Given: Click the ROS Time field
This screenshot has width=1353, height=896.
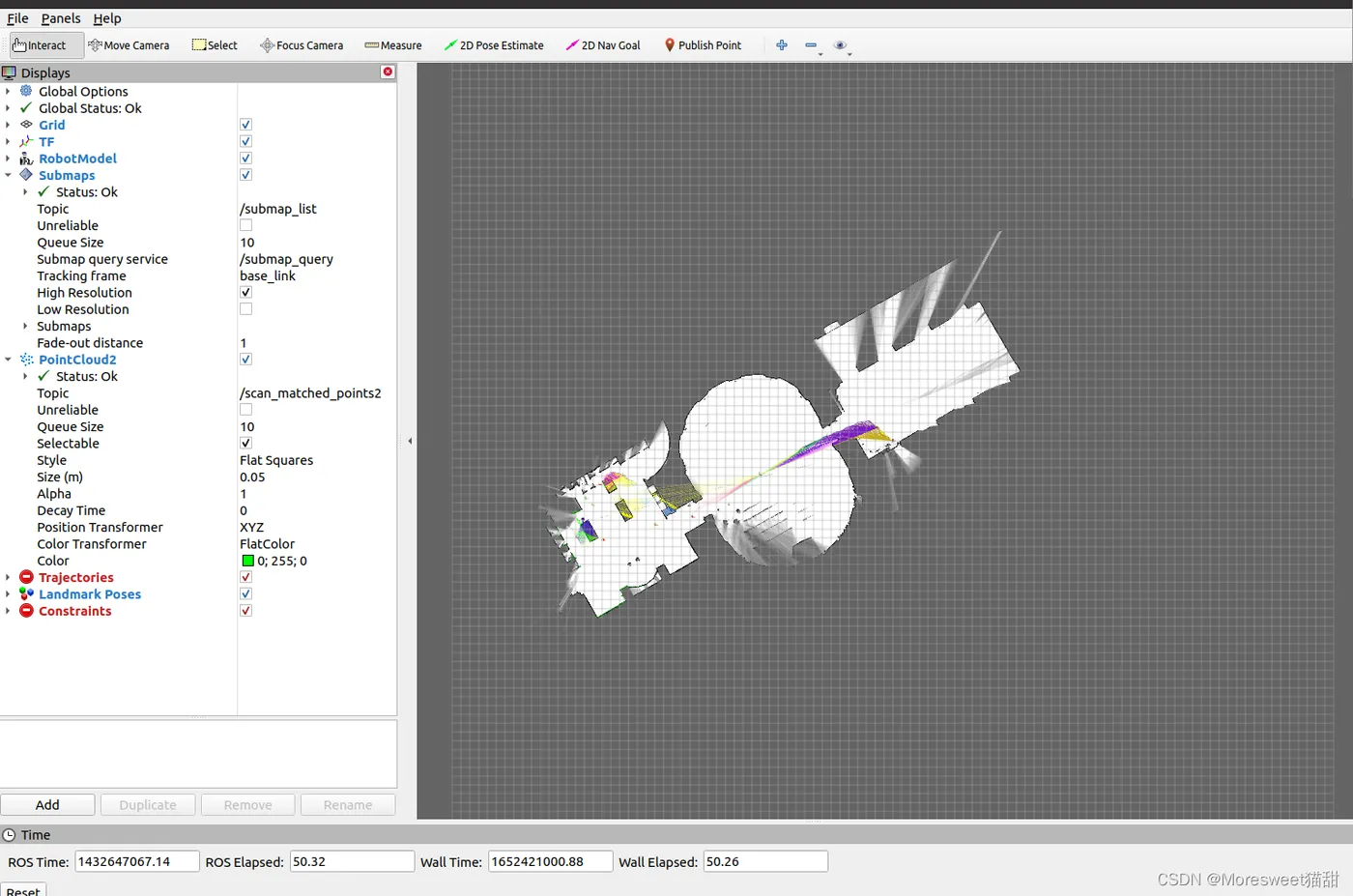Looking at the screenshot, I should [x=137, y=861].
